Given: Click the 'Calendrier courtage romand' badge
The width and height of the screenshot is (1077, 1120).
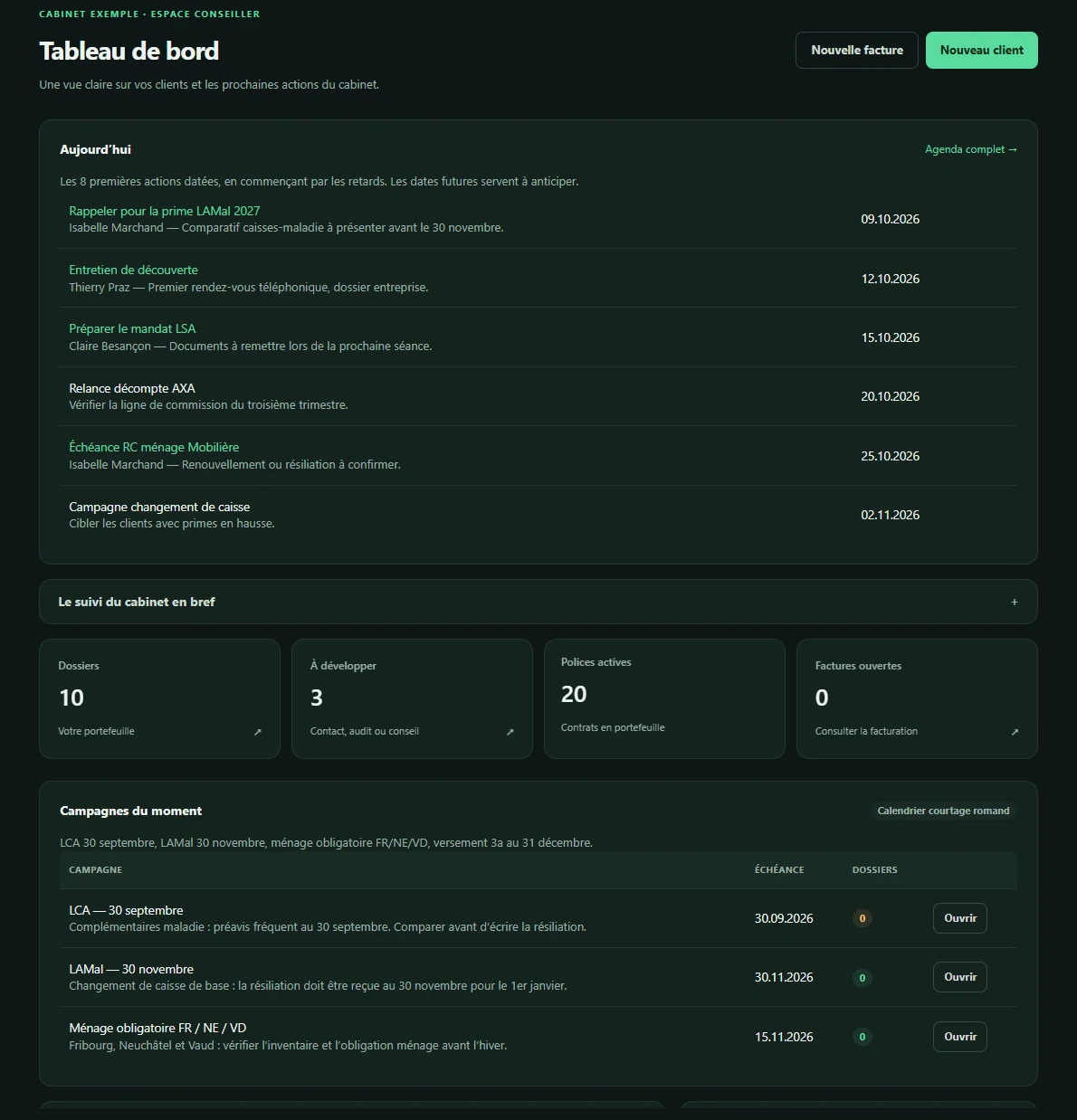Looking at the screenshot, I should pos(943,811).
